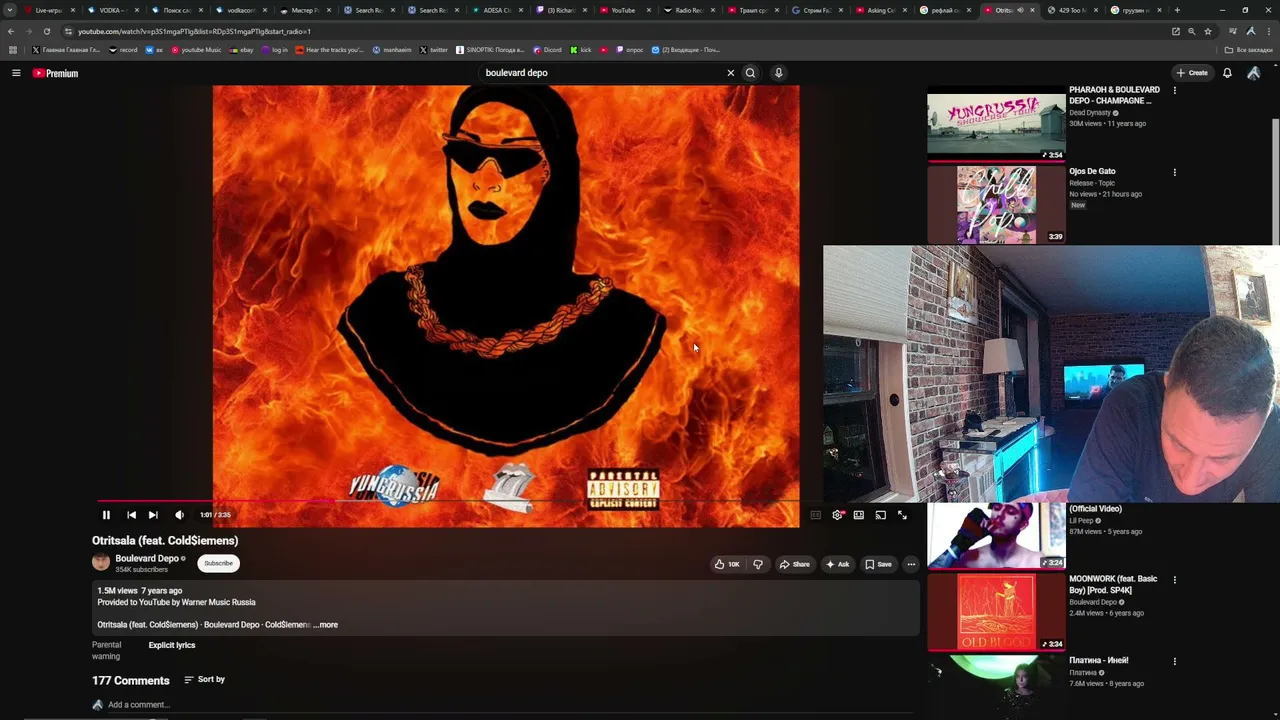Toggle closed captions in the player
The width and height of the screenshot is (1280, 720).
coord(816,515)
